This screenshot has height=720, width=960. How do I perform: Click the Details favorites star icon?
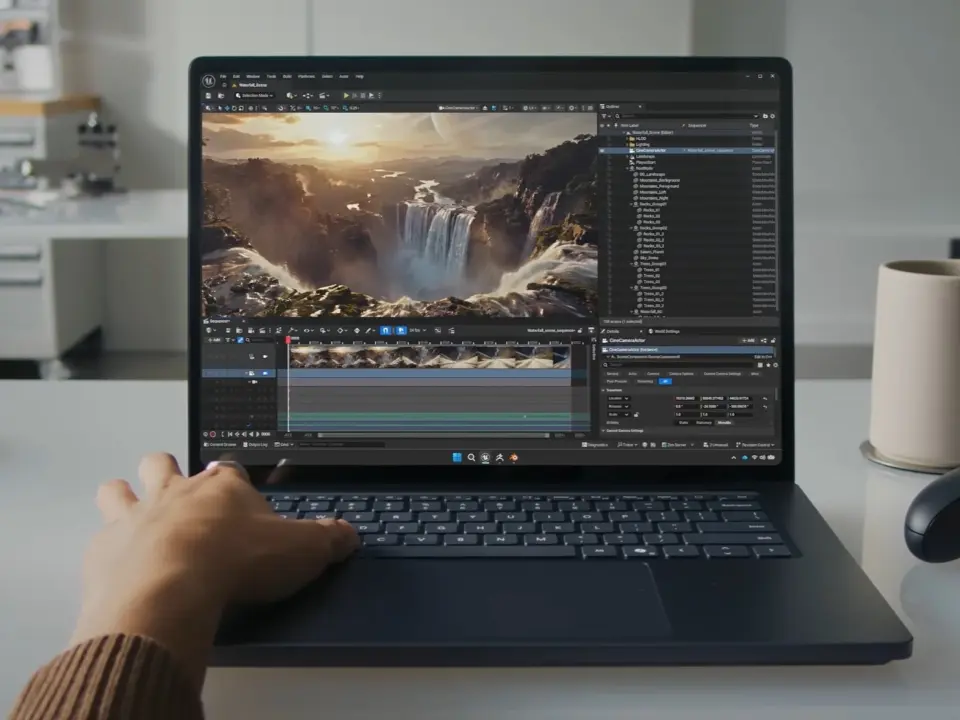click(768, 365)
